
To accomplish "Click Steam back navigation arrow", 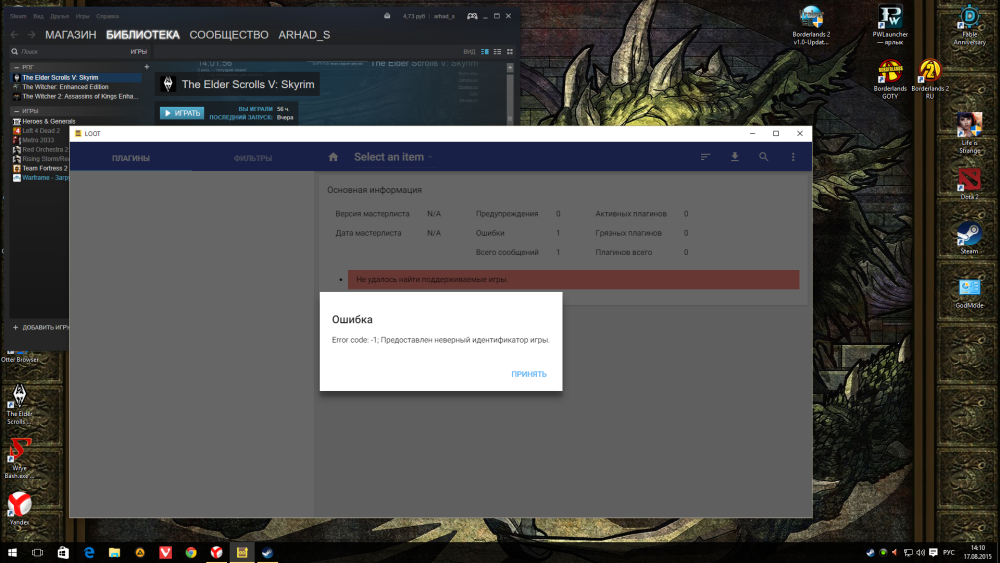I will pyautogui.click(x=14, y=34).
